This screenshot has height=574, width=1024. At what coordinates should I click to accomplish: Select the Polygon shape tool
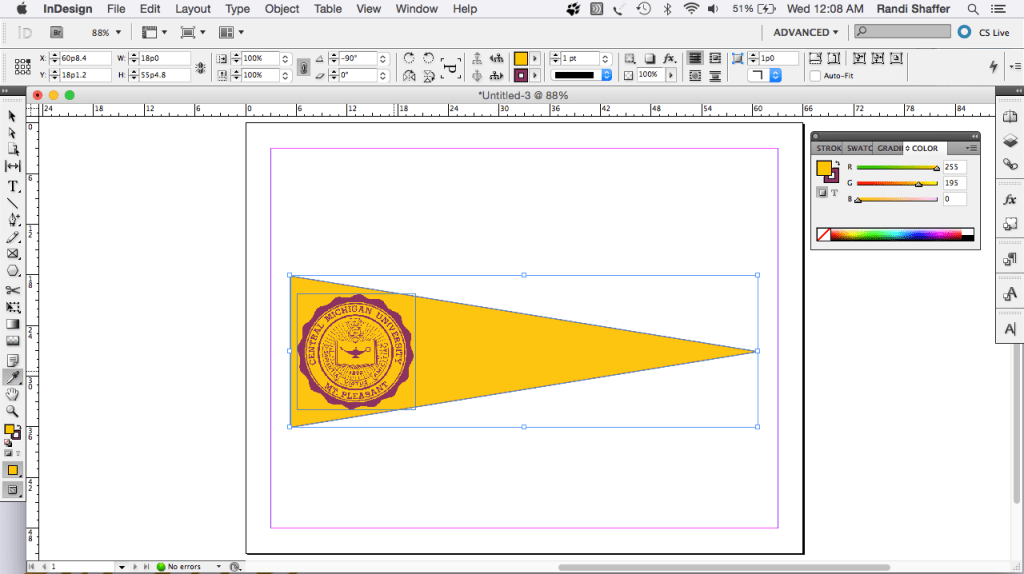[12, 271]
